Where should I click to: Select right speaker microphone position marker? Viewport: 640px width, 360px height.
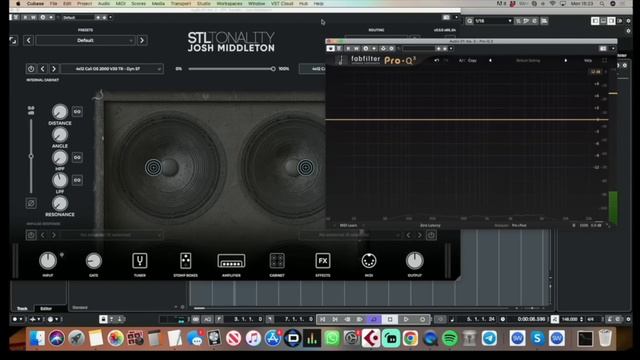(305, 167)
